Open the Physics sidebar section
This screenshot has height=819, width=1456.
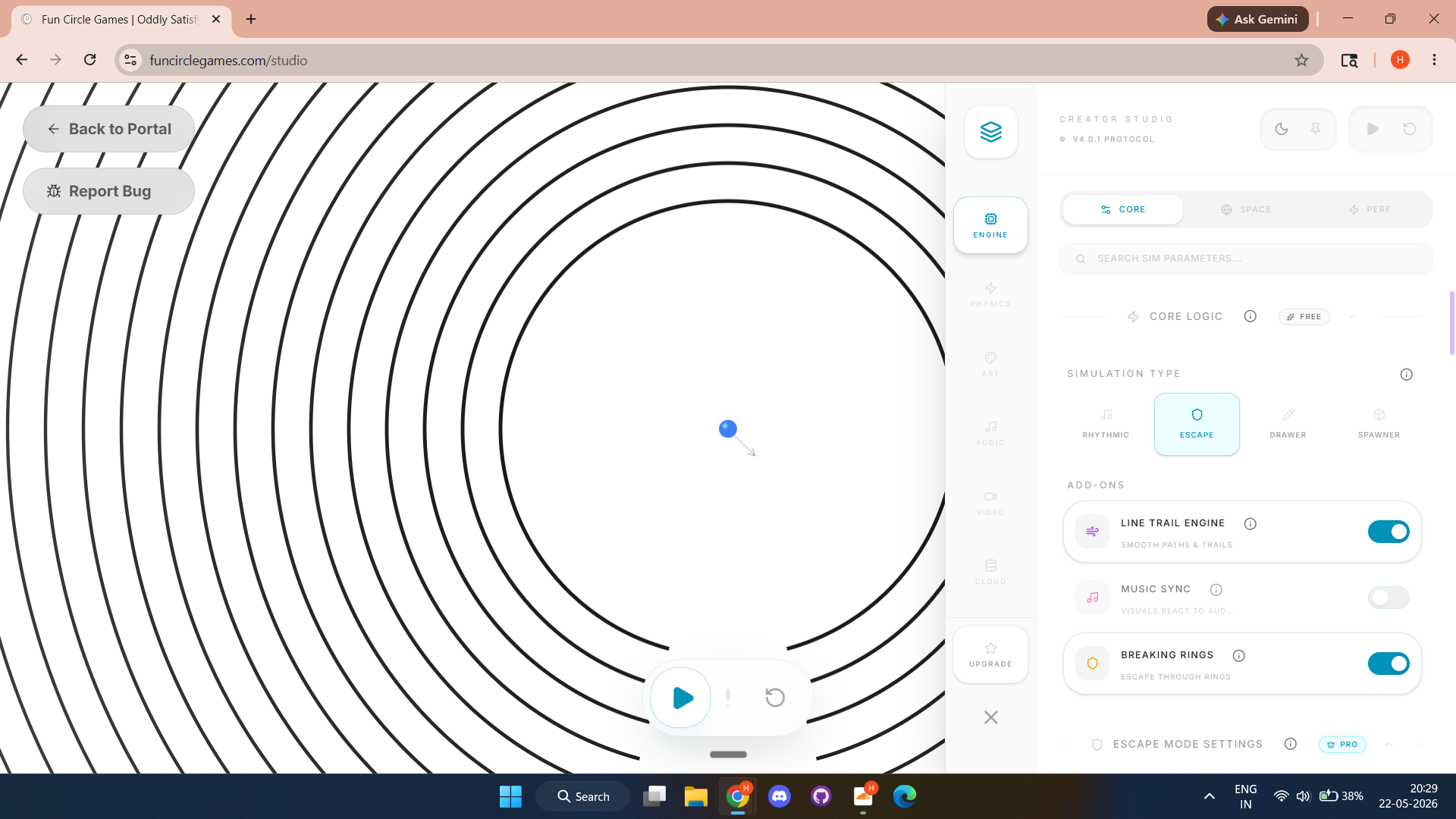990,294
